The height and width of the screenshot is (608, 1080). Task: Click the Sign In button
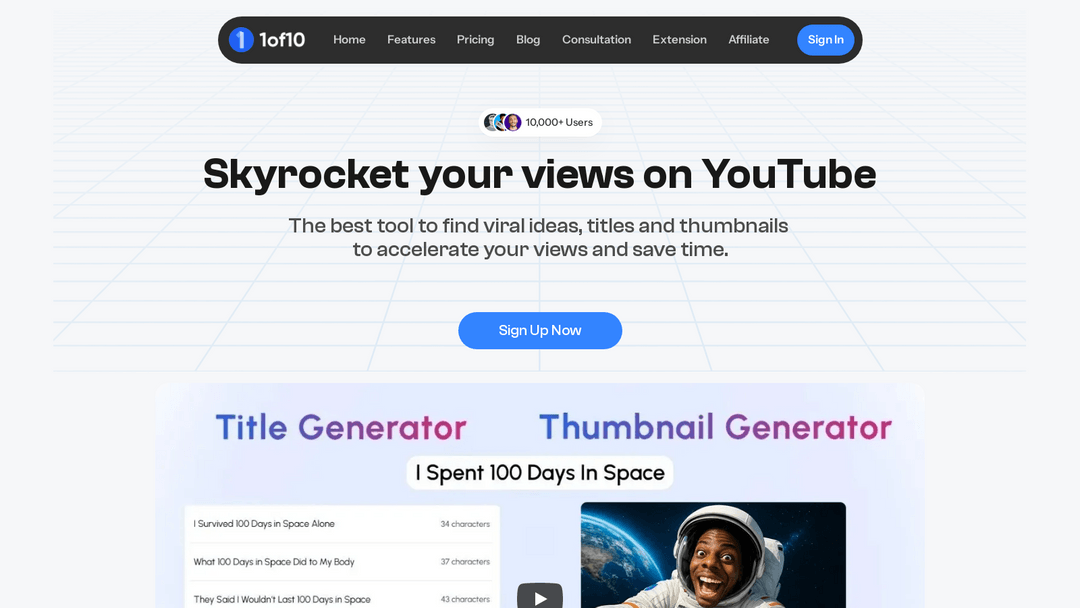click(825, 40)
